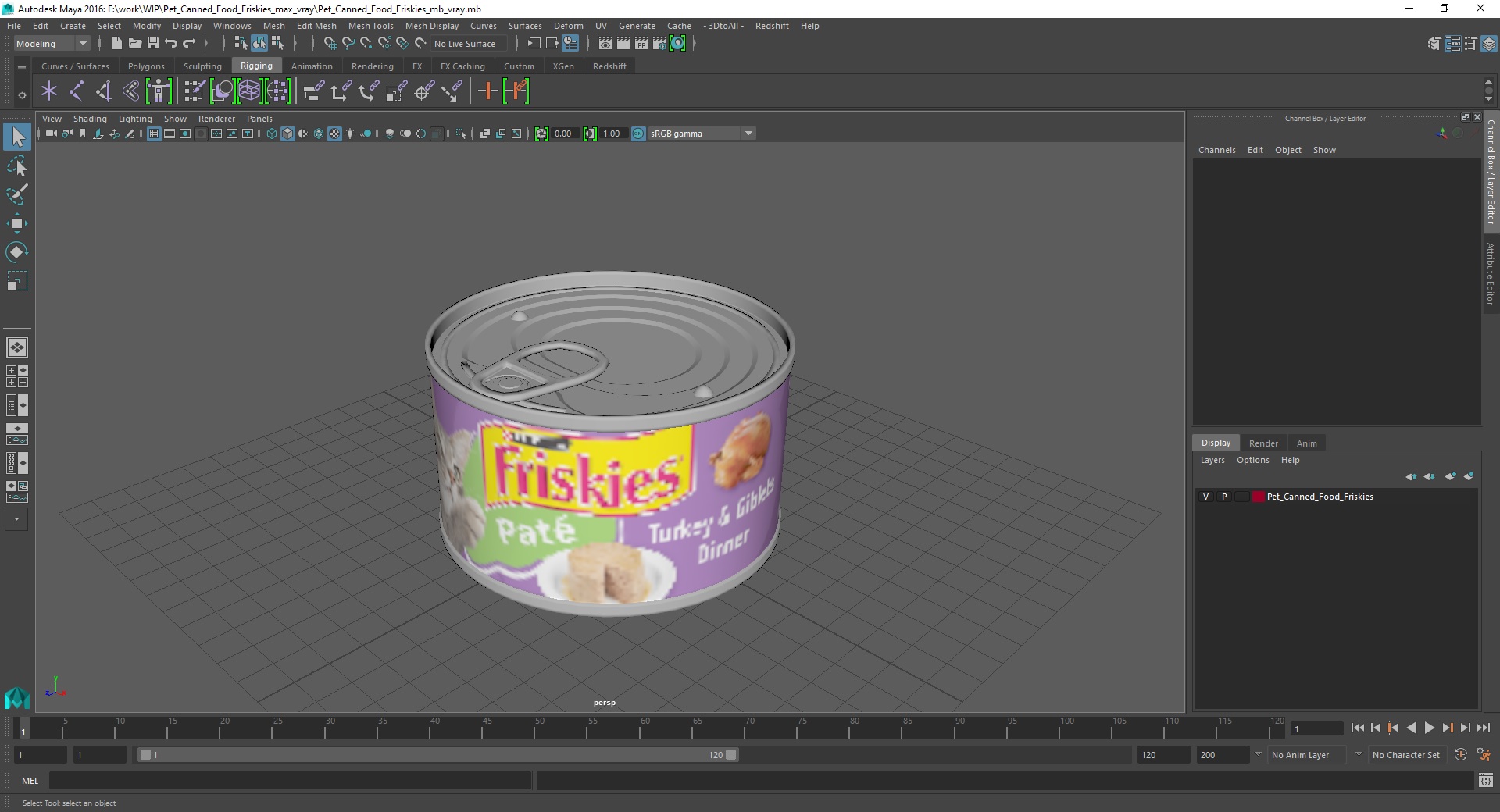Step back one frame button
This screenshot has width=1500, height=812.
click(x=1376, y=728)
